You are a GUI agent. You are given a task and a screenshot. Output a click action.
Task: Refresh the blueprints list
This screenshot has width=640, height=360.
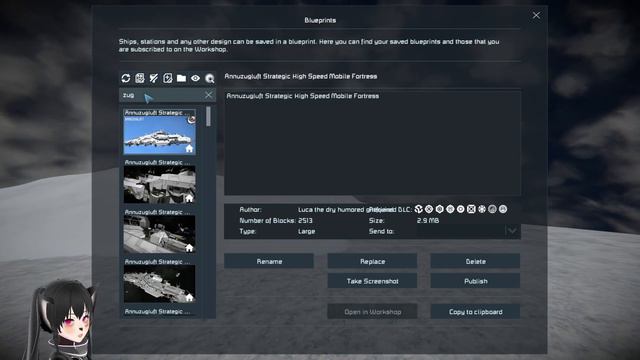[x=126, y=78]
